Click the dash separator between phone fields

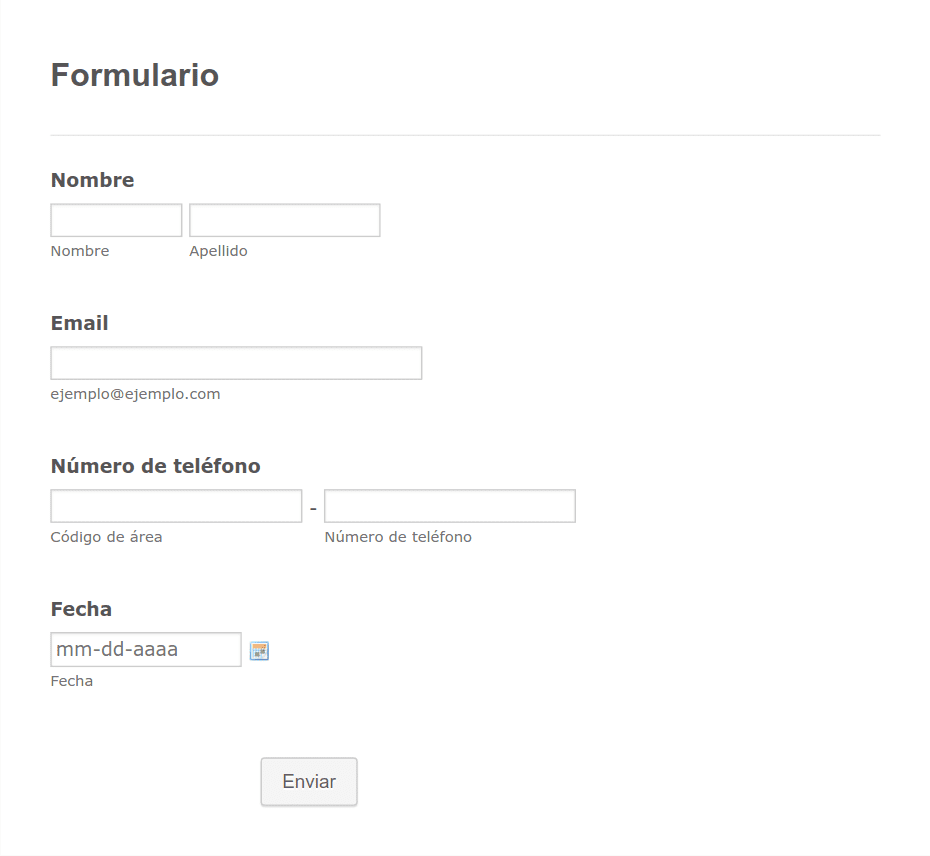pos(313,508)
